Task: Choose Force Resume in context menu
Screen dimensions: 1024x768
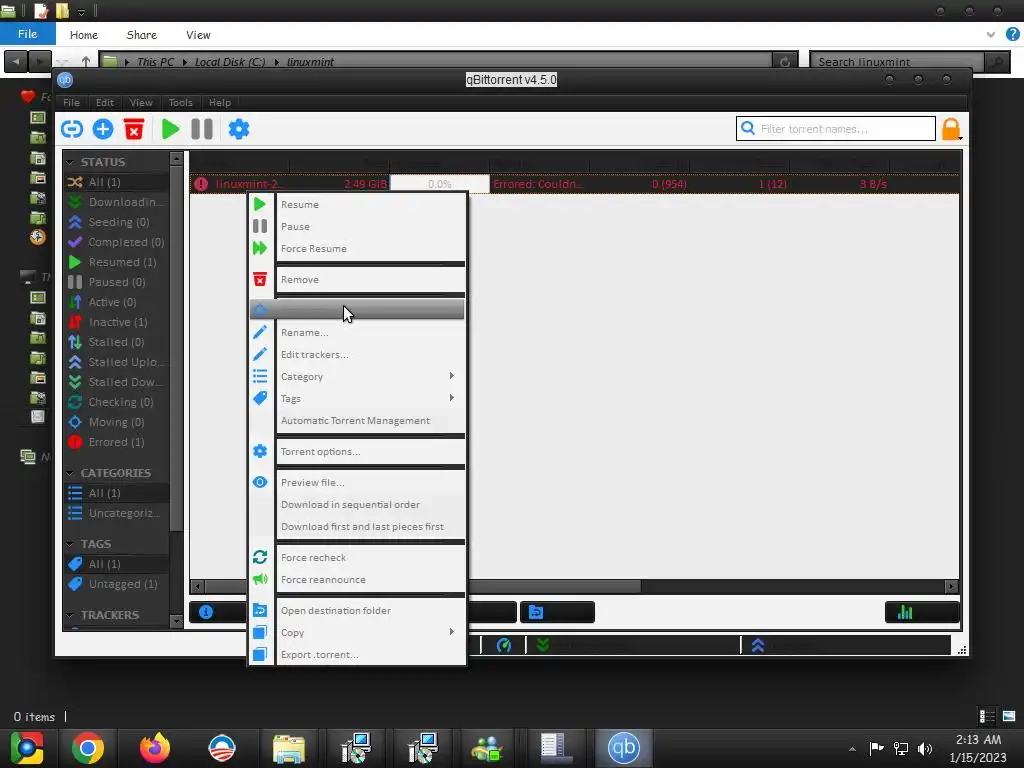Action: click(x=357, y=249)
